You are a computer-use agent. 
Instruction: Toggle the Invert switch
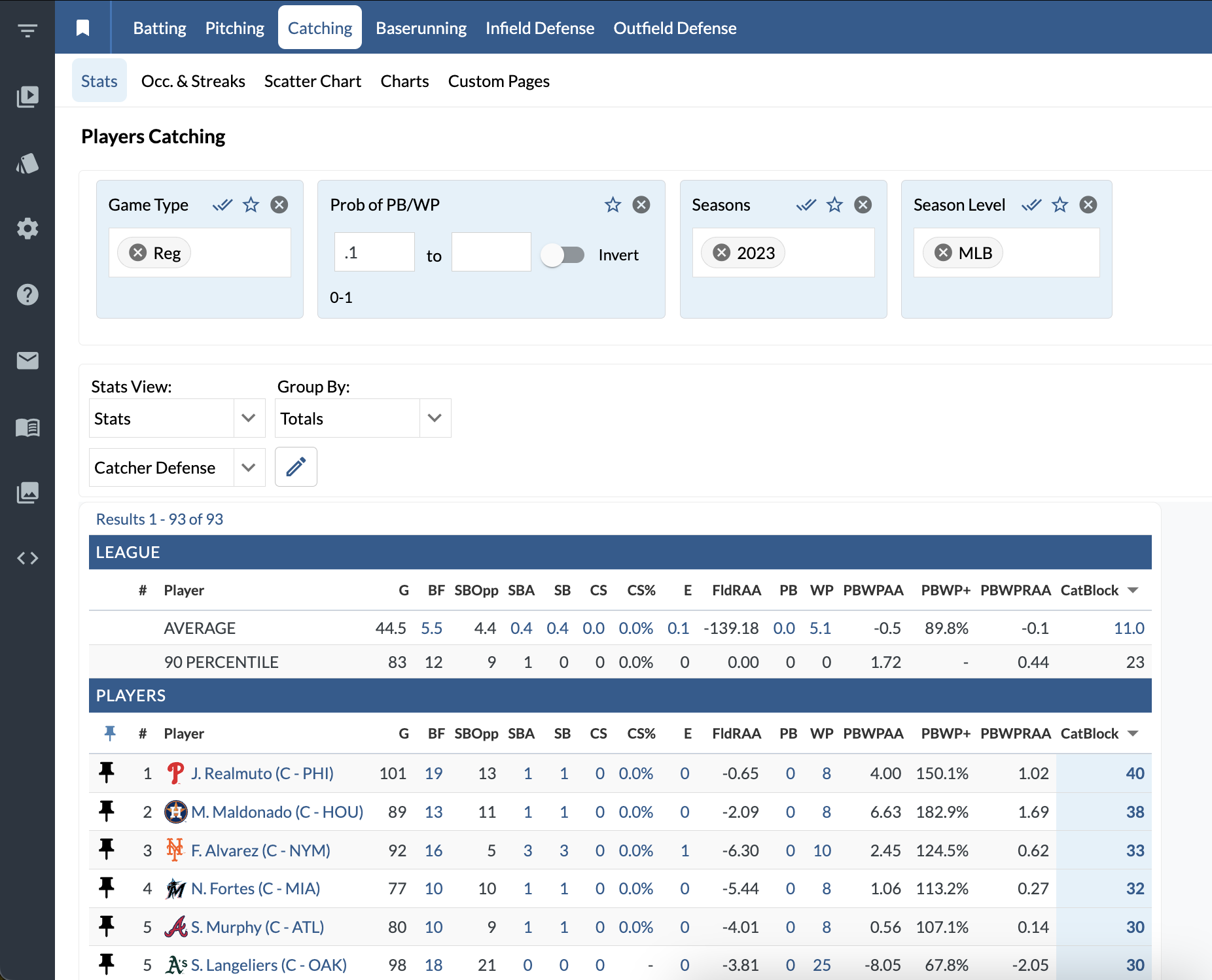point(563,254)
